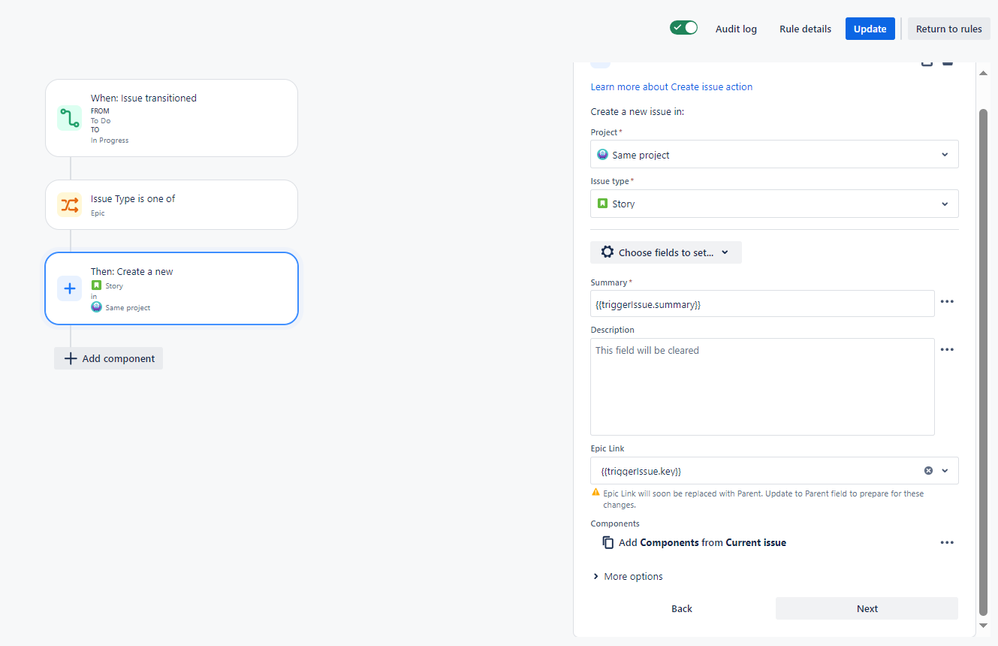Click into the Description text area
Image resolution: width=998 pixels, height=646 pixels.
pos(762,388)
